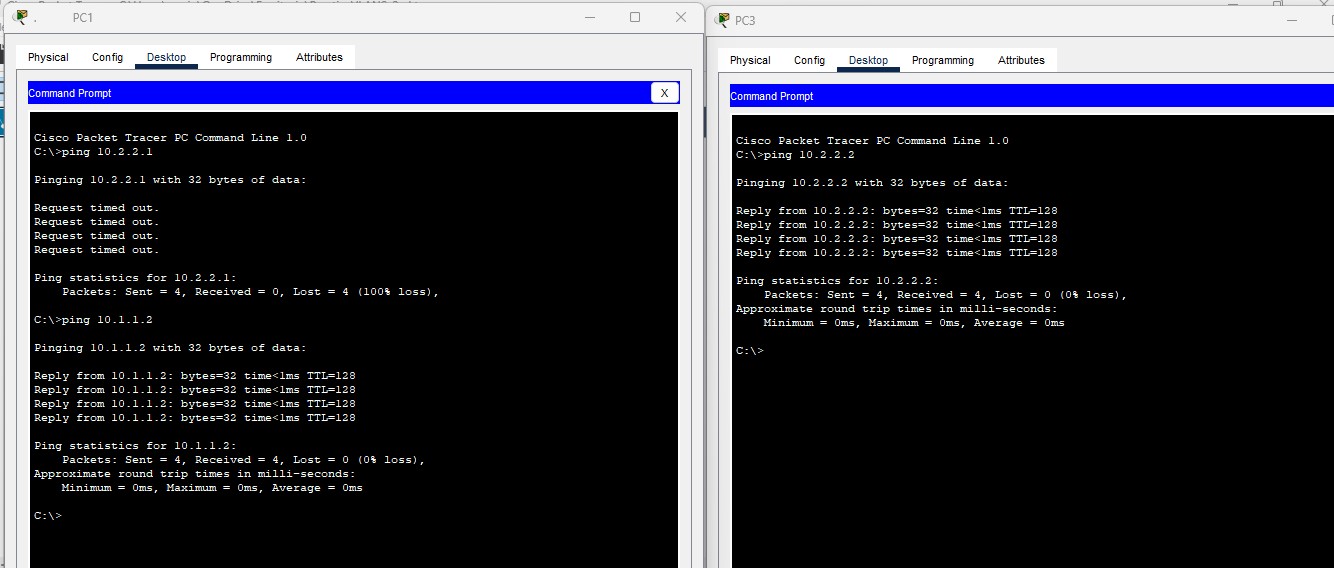1334x568 pixels.
Task: Click 'Pinging 10.2.2.2 with 32 bytes' line in PC3
Action: [x=872, y=183]
